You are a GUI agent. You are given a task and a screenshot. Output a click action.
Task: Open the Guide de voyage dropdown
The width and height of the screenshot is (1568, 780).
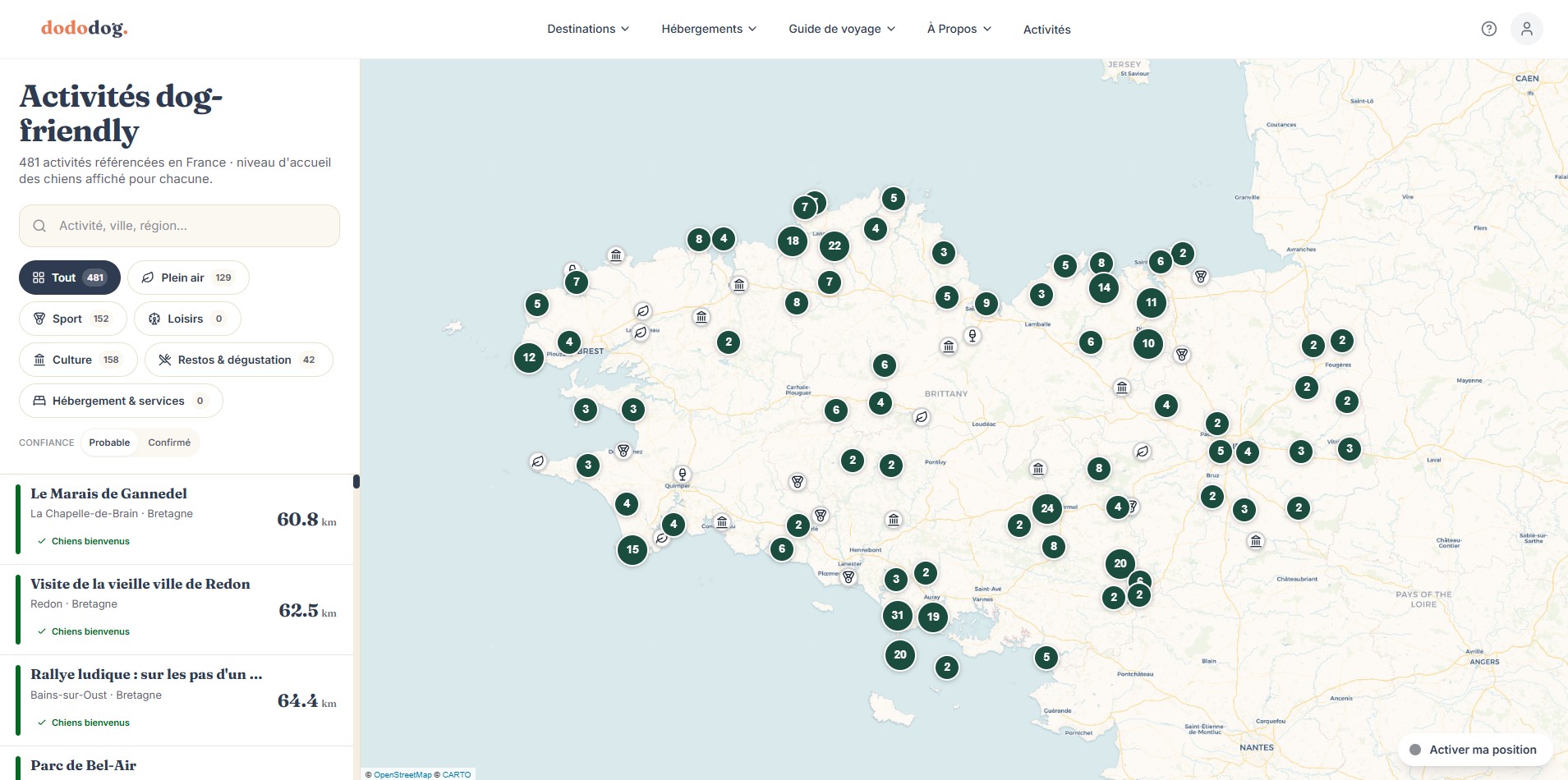point(842,29)
